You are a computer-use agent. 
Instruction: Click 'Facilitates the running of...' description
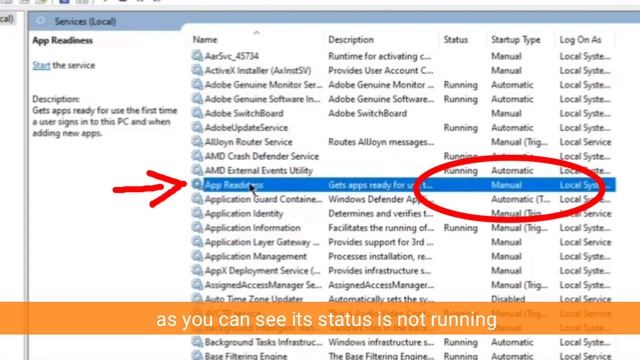click(x=381, y=228)
